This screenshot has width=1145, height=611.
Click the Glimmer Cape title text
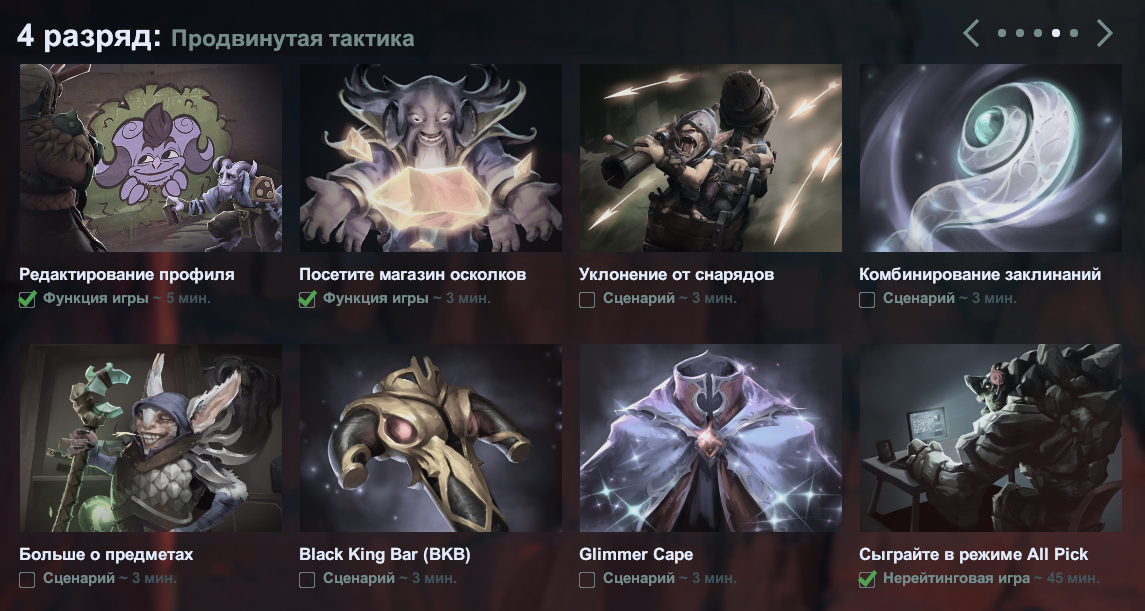pos(636,555)
